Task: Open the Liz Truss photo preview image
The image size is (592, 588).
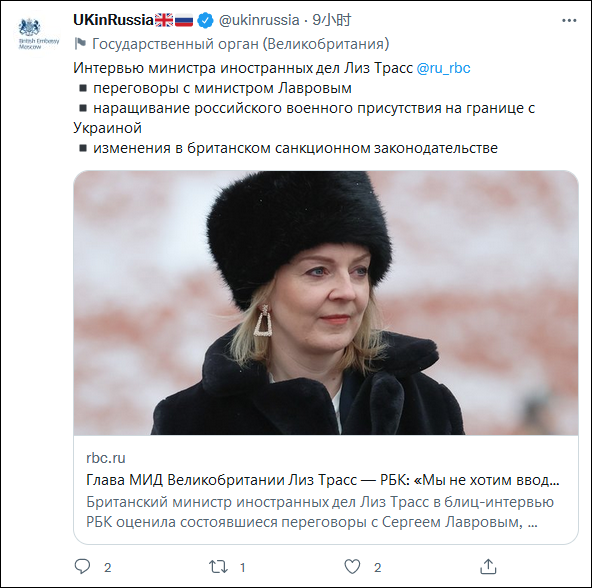Action: coord(326,303)
